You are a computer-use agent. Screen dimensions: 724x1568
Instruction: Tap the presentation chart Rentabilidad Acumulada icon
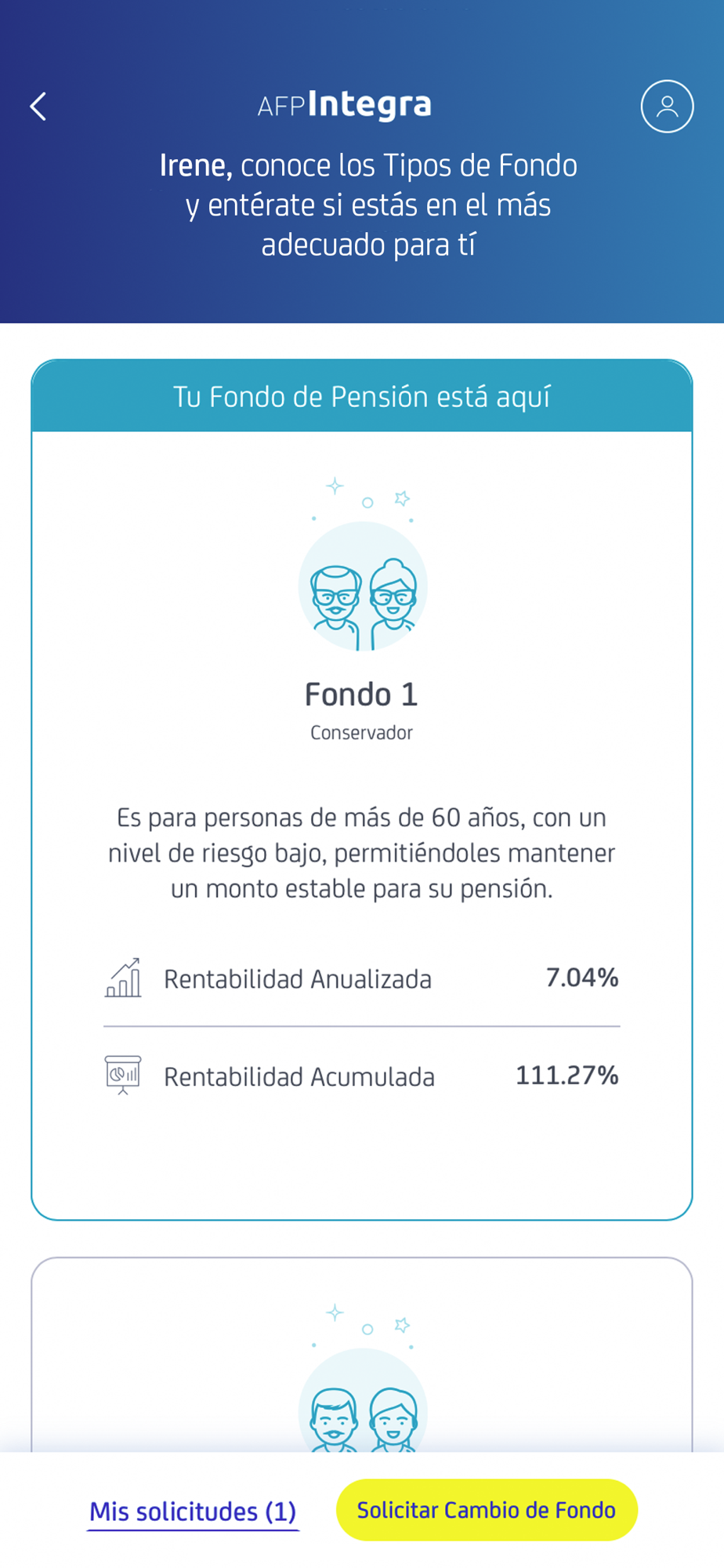click(123, 1075)
